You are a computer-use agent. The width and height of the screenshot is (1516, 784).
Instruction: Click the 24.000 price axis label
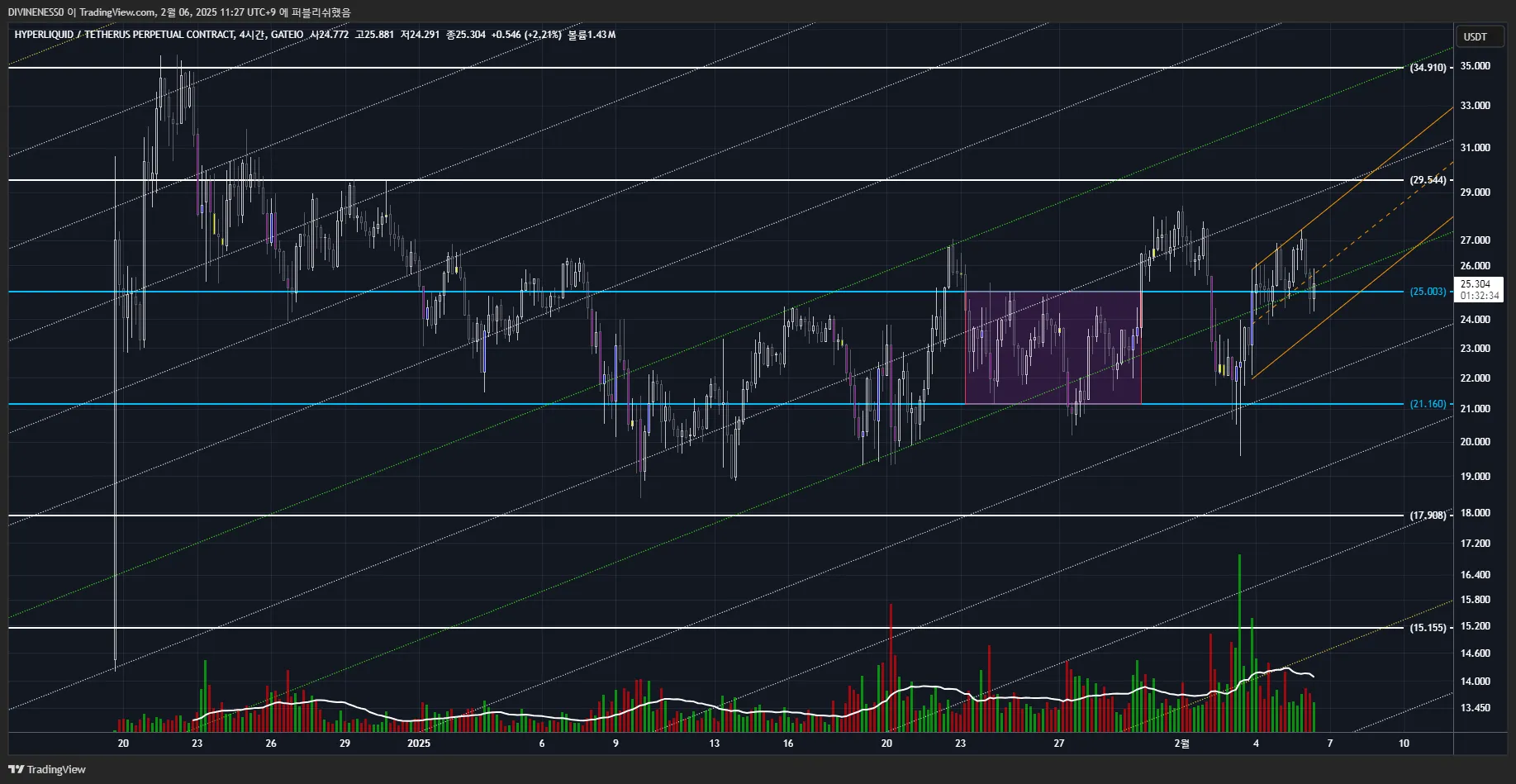1476,320
